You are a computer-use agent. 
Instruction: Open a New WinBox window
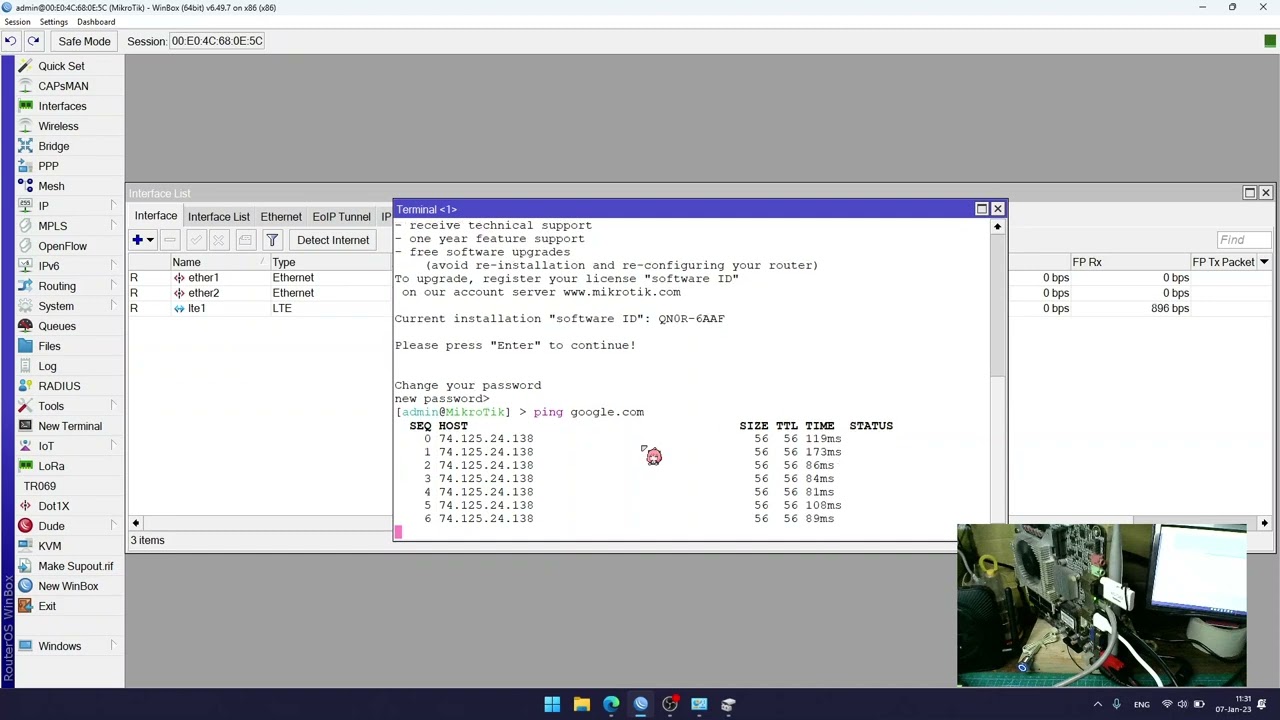(68, 586)
